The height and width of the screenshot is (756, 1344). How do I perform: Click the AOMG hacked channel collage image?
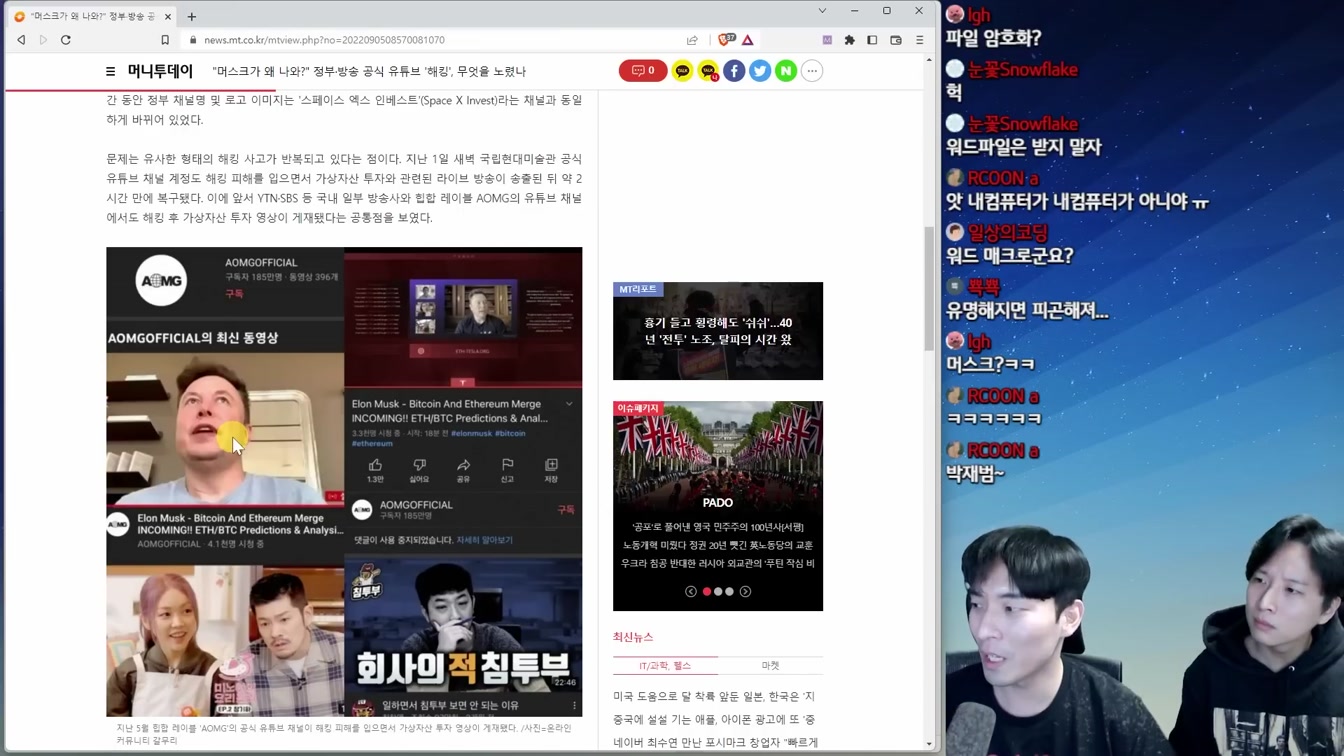344,481
